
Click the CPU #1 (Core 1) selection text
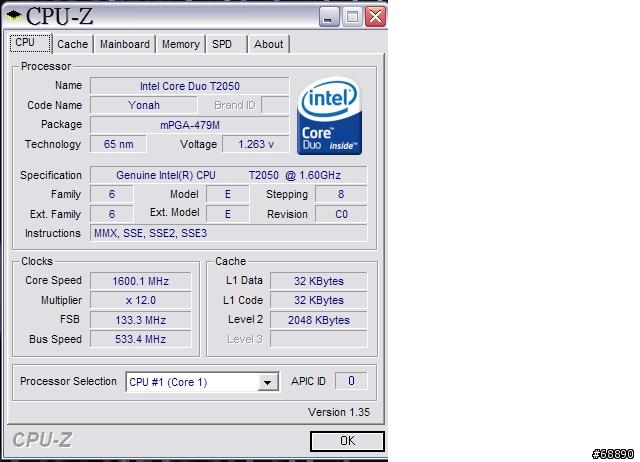pos(168,382)
